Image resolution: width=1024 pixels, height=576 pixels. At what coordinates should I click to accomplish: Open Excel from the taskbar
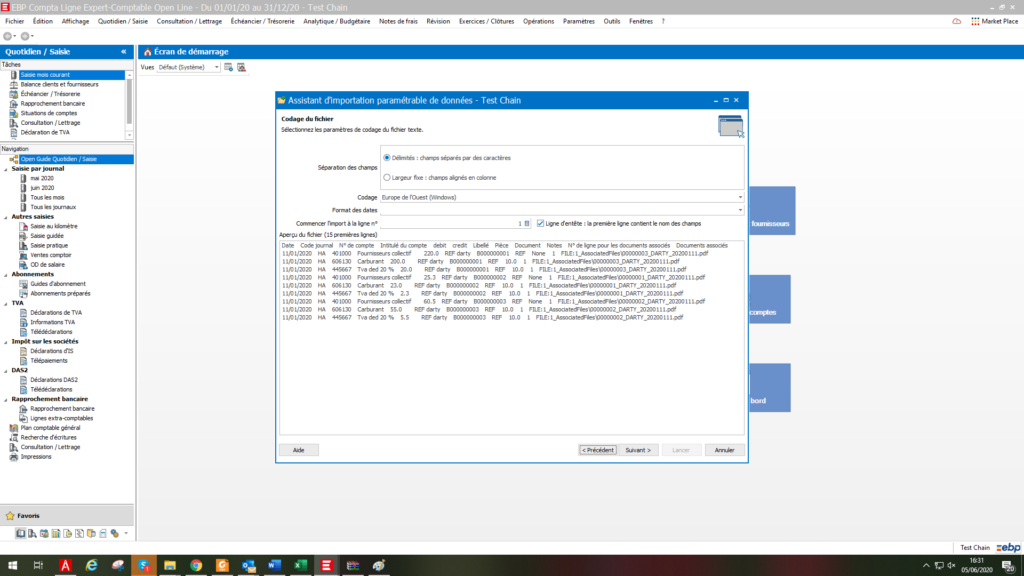(x=300, y=566)
